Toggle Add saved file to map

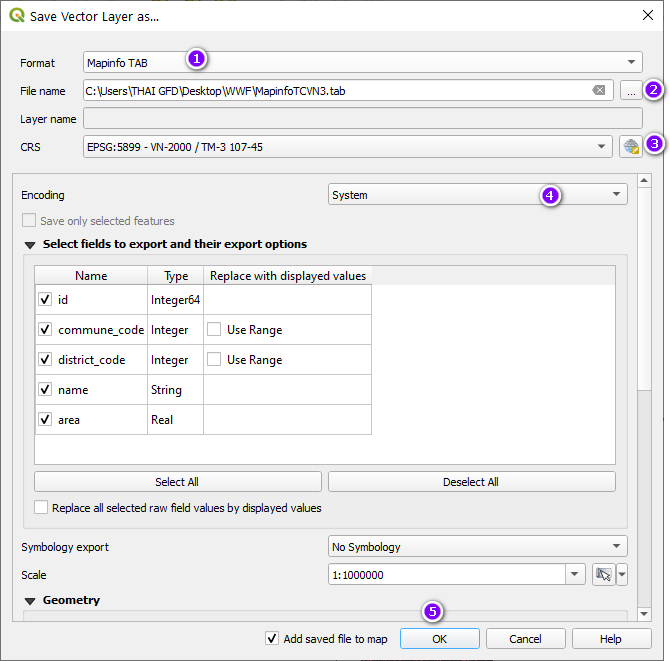(272, 638)
